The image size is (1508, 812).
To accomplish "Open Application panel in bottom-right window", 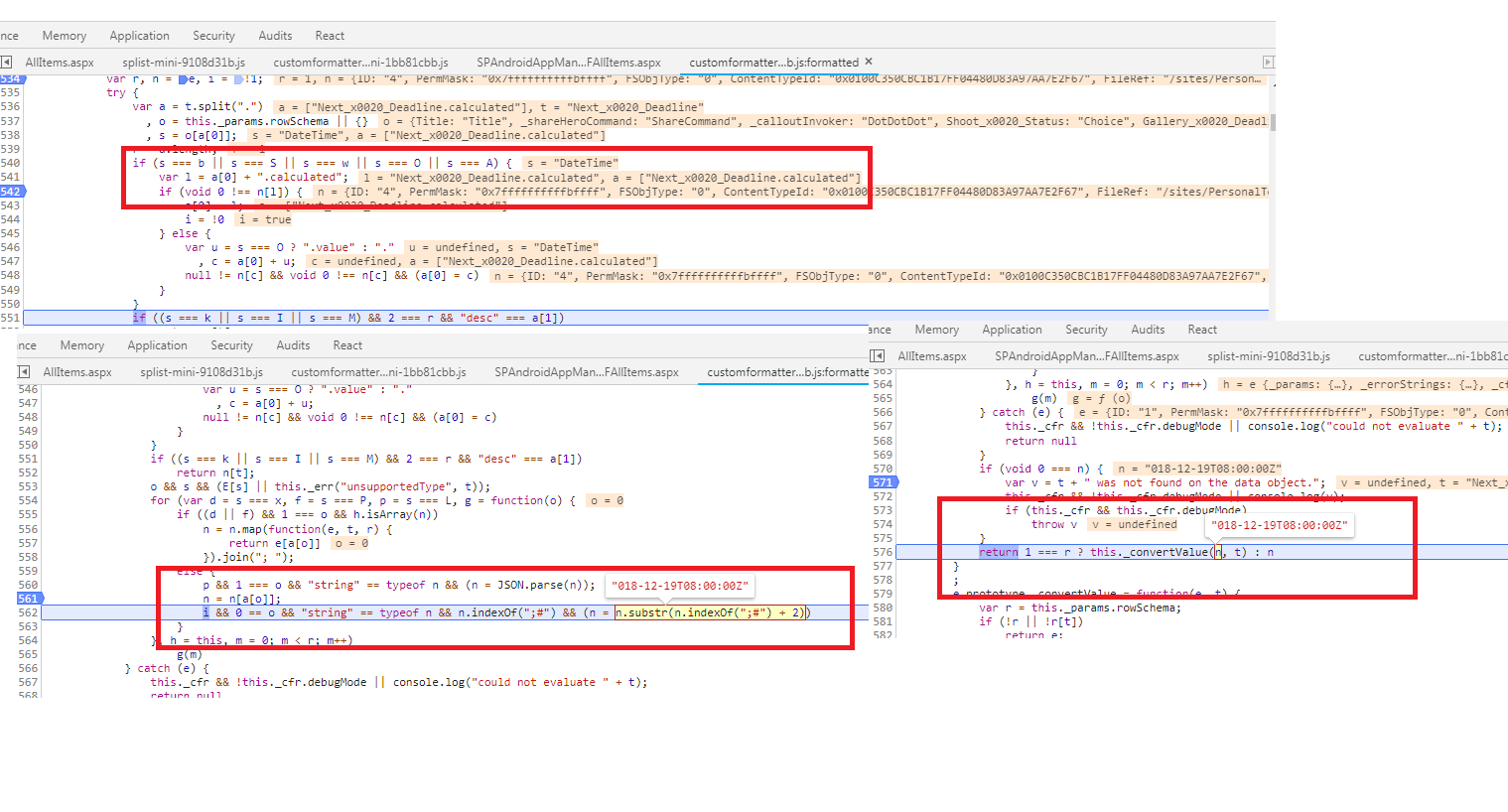I will click(x=1012, y=330).
